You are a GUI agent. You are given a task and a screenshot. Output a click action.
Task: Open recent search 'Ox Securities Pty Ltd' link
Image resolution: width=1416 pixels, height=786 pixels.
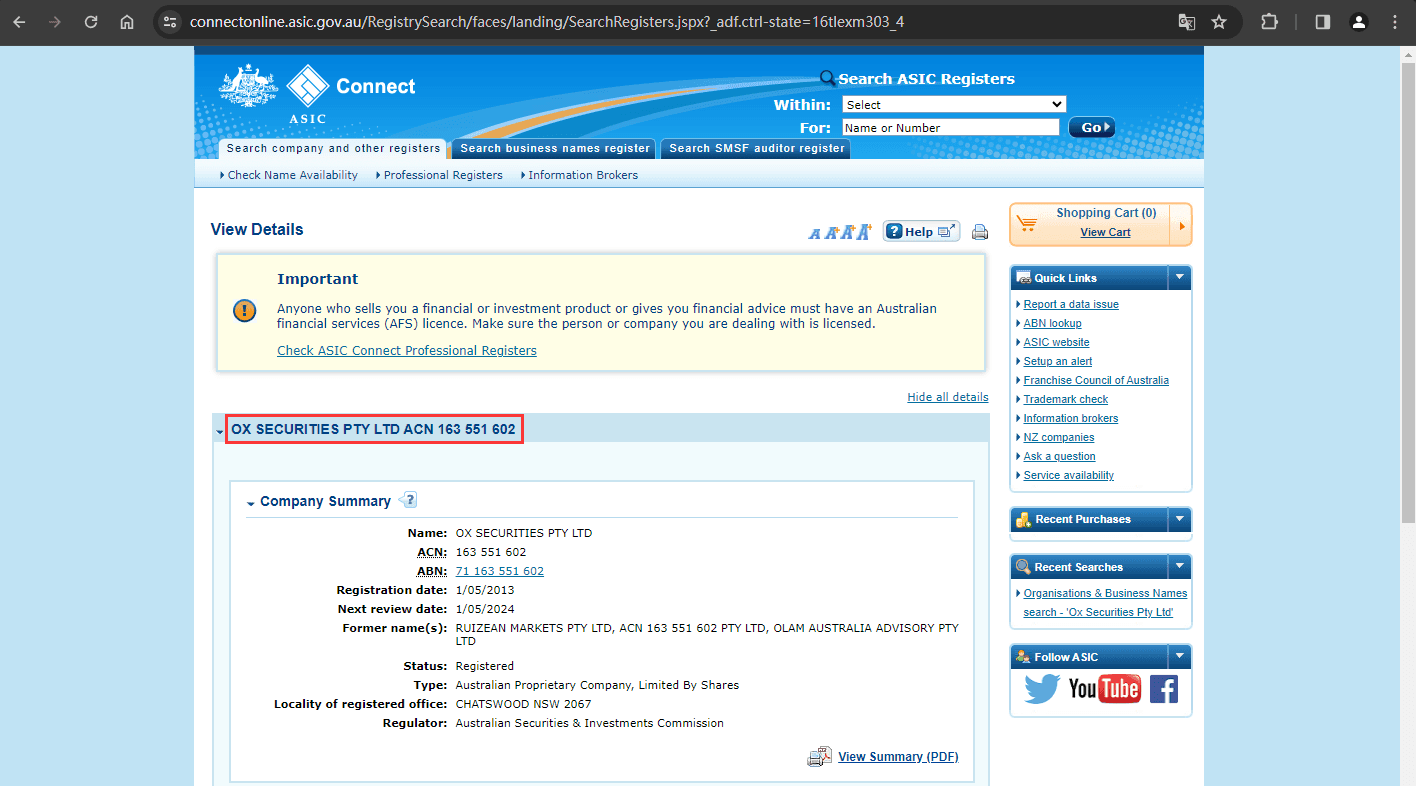(1105, 602)
